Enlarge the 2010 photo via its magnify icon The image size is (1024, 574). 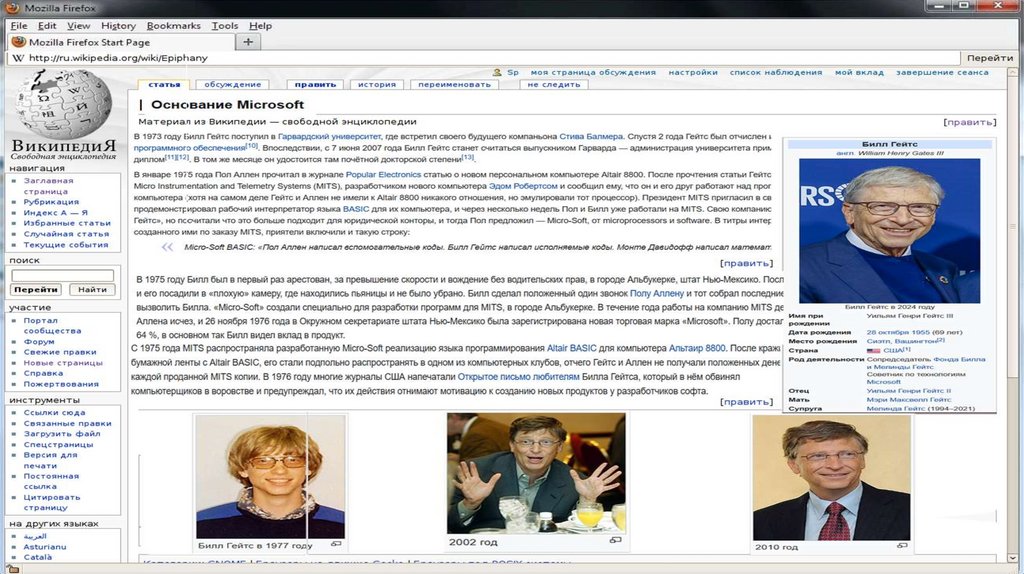902,545
